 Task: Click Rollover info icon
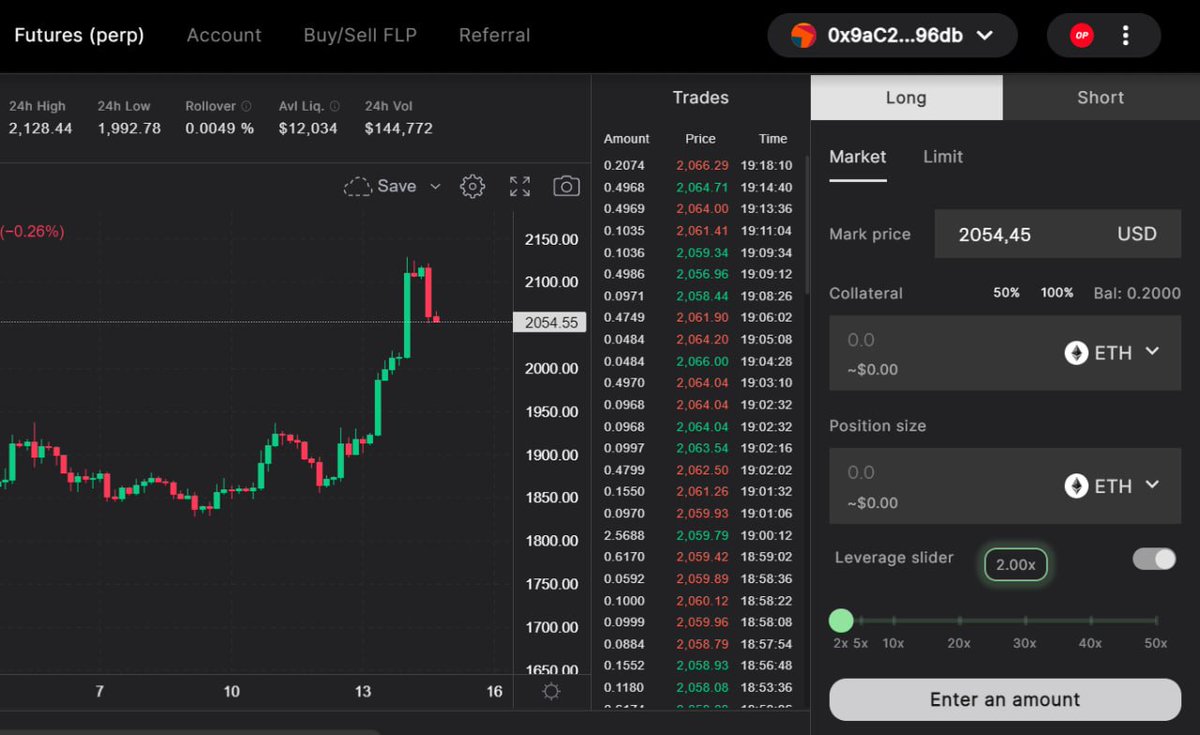coord(246,106)
